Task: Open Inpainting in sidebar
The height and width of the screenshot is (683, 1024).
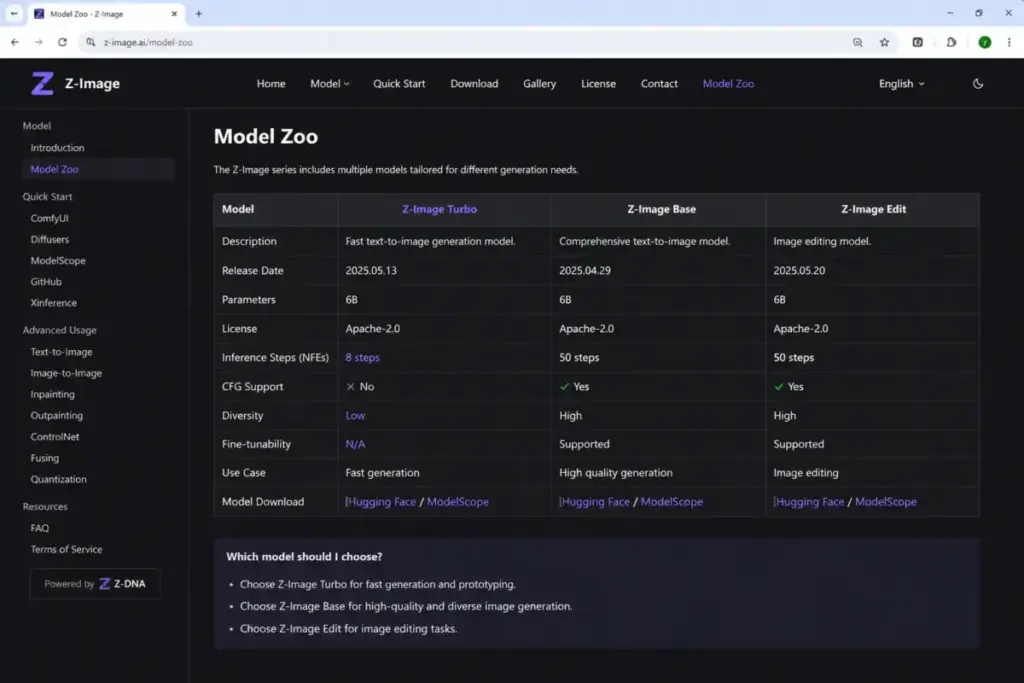Action: click(52, 394)
